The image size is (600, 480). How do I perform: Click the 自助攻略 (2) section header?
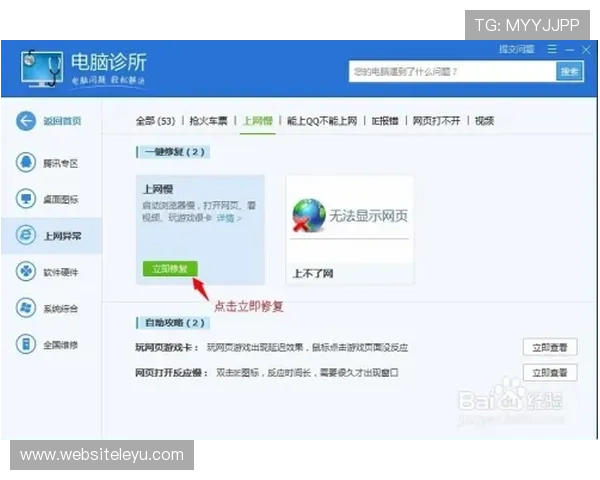tap(174, 323)
